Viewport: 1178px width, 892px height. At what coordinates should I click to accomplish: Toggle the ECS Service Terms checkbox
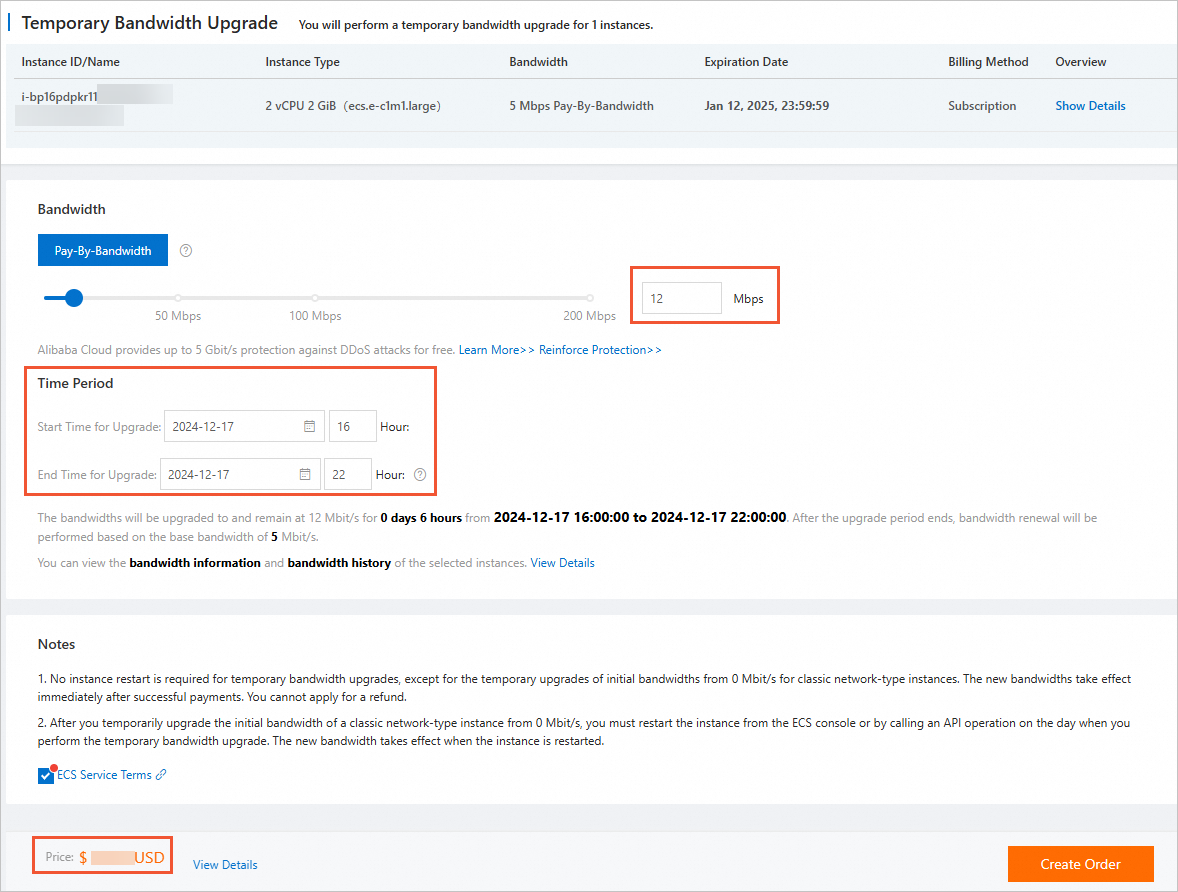[46, 776]
